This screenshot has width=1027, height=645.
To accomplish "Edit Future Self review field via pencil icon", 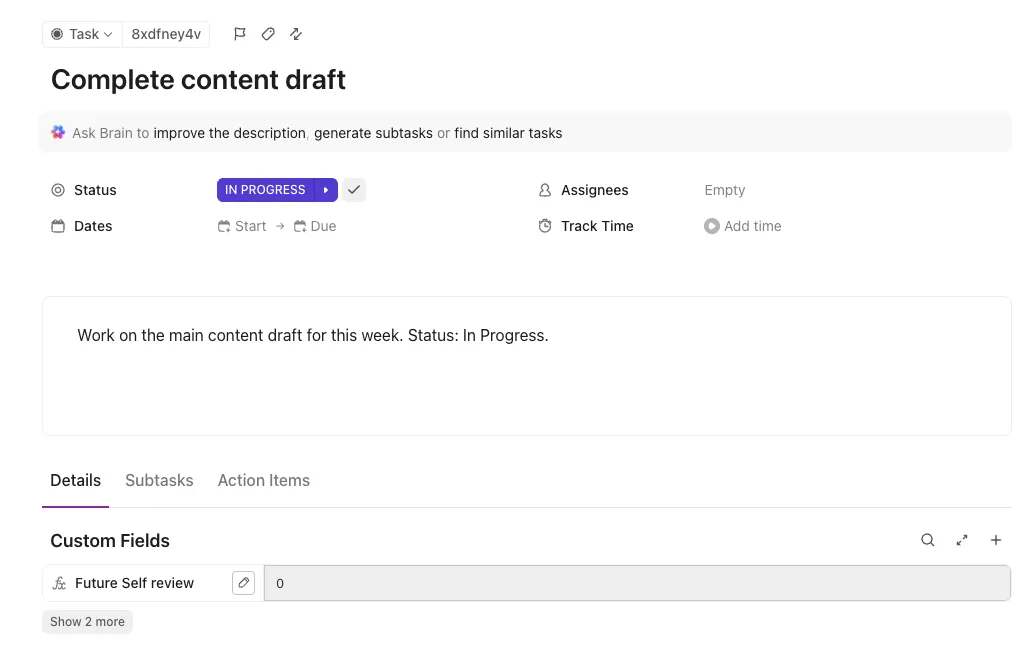I will point(244,583).
